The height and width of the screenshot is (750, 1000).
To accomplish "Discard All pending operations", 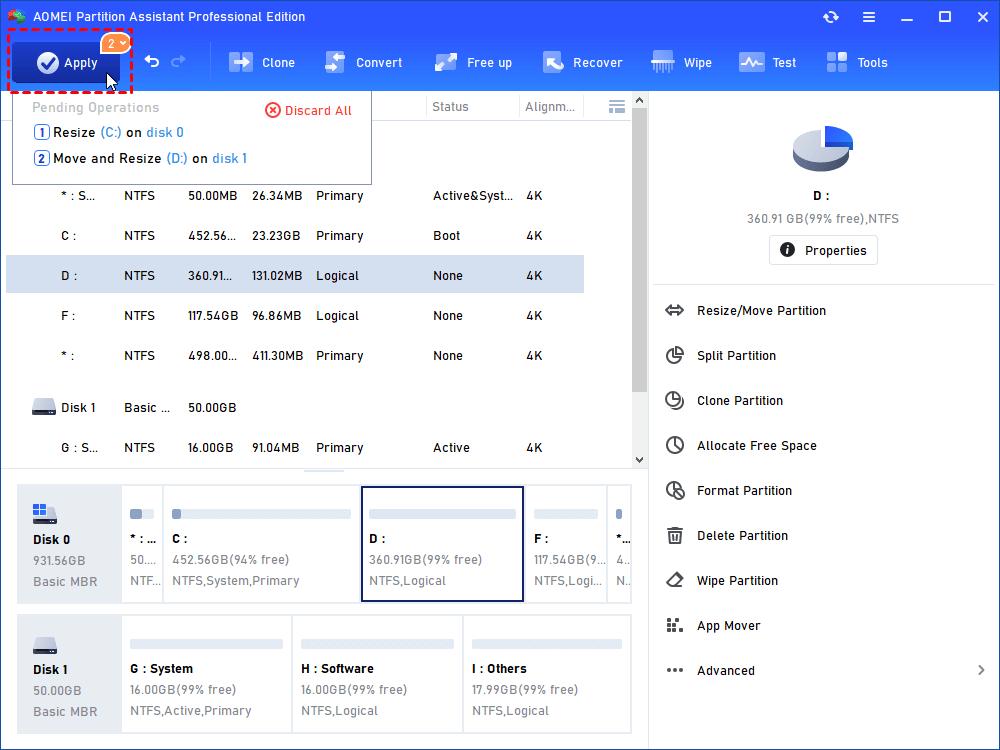I will tap(309, 110).
